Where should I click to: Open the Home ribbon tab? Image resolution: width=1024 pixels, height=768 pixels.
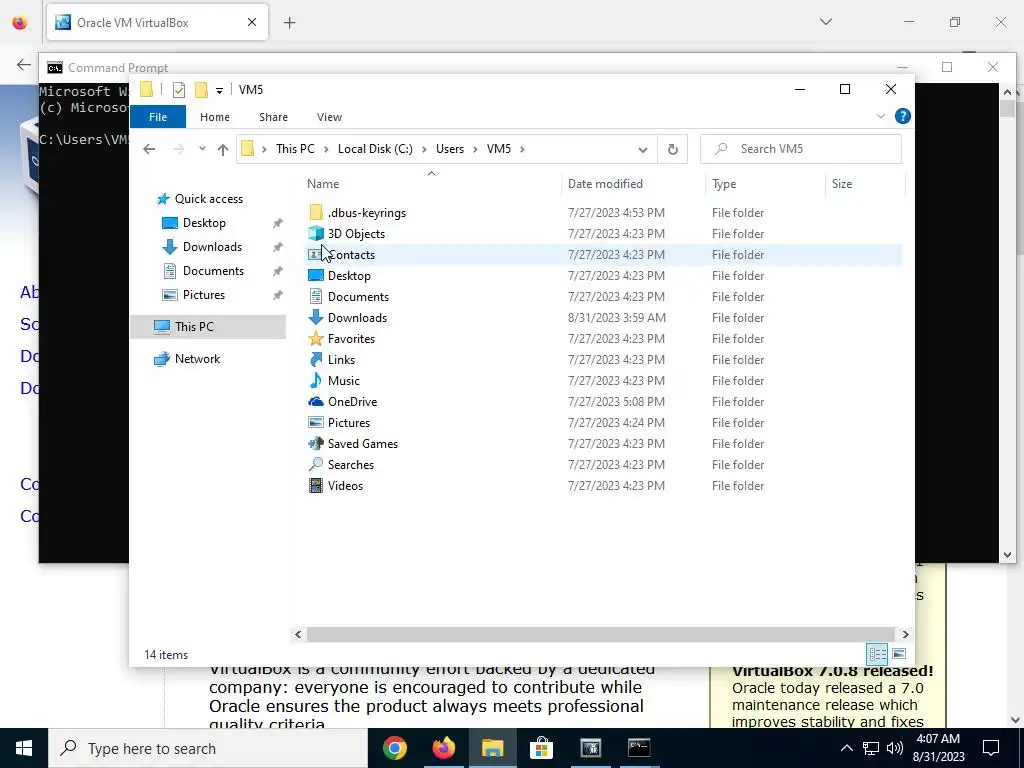pos(215,117)
